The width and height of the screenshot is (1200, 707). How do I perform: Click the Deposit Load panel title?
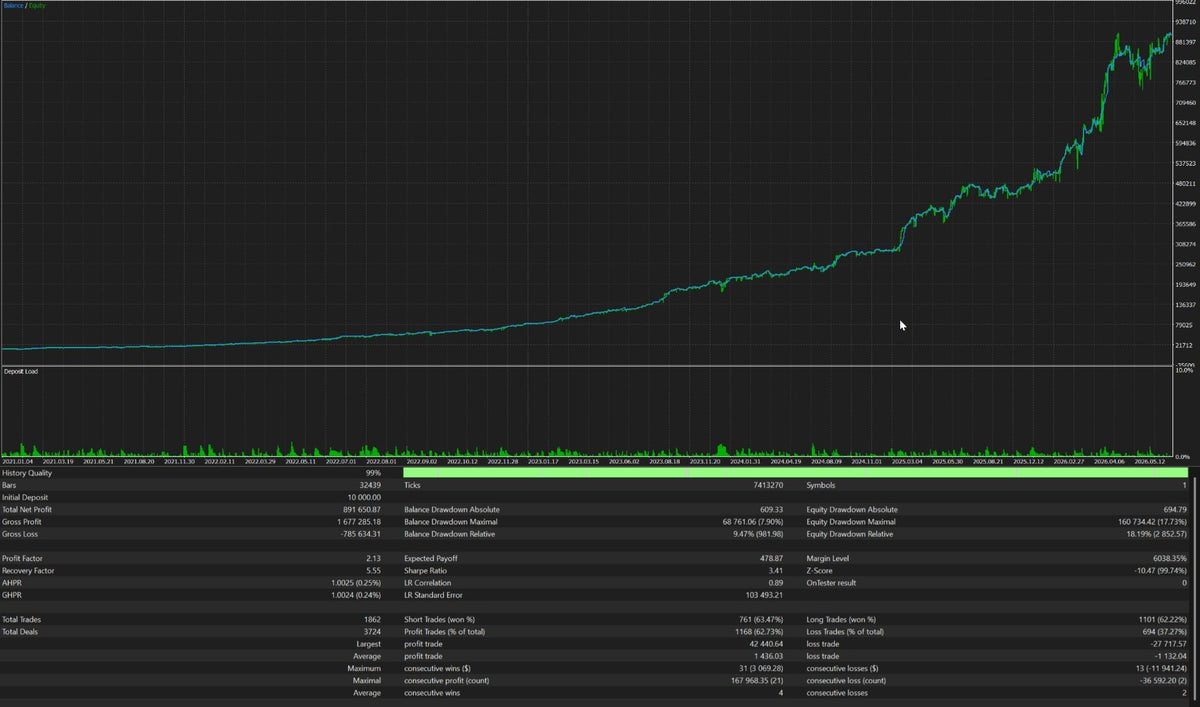click(21, 371)
